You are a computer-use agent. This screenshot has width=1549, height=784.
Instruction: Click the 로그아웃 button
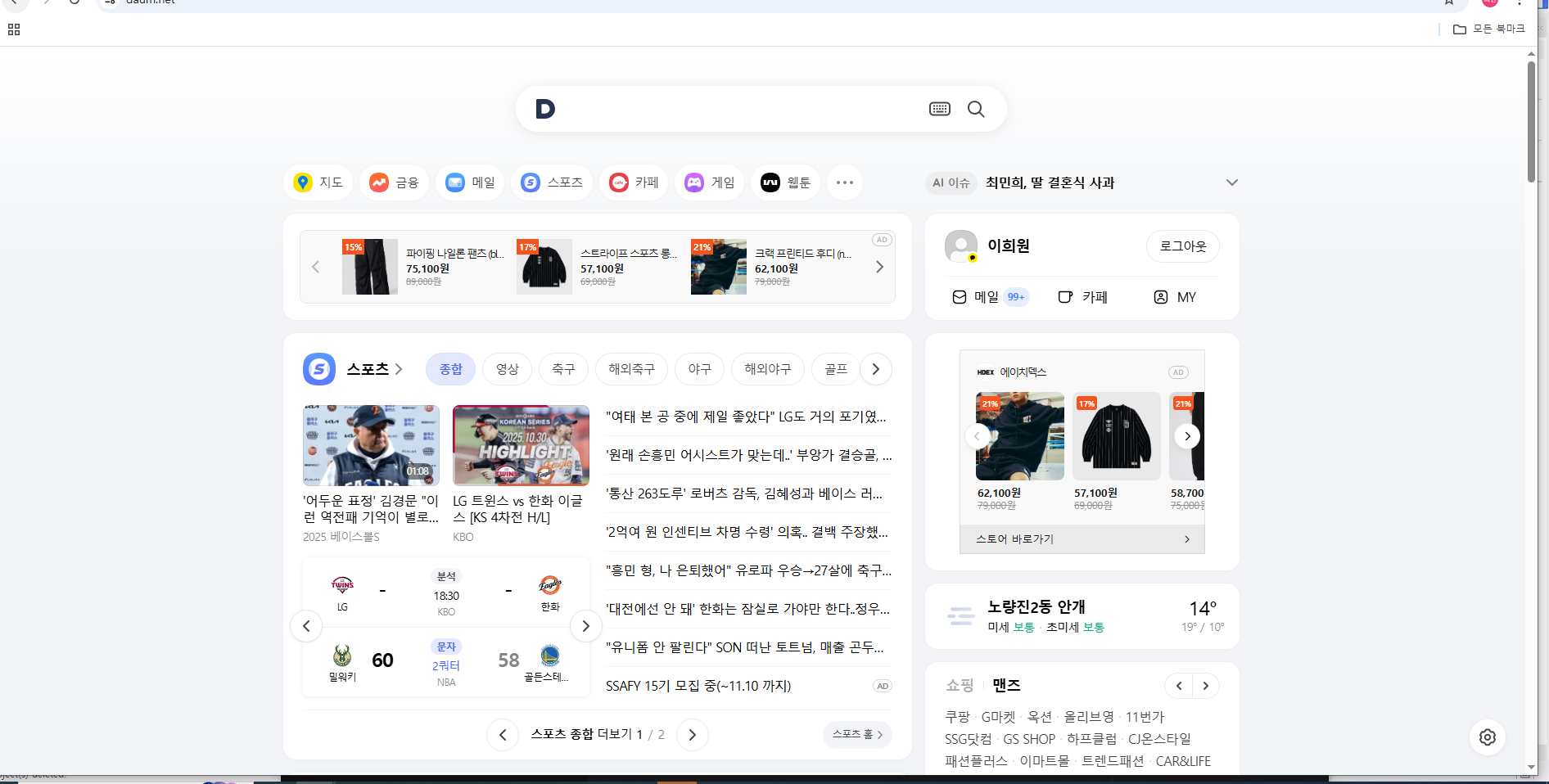coord(1182,246)
